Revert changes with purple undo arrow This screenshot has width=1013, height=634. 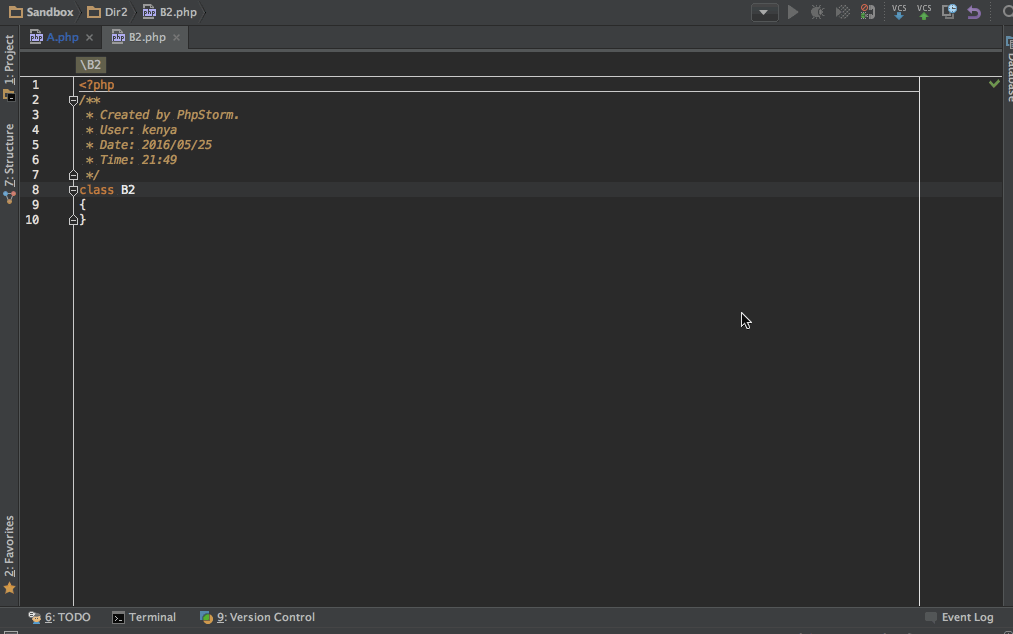974,12
